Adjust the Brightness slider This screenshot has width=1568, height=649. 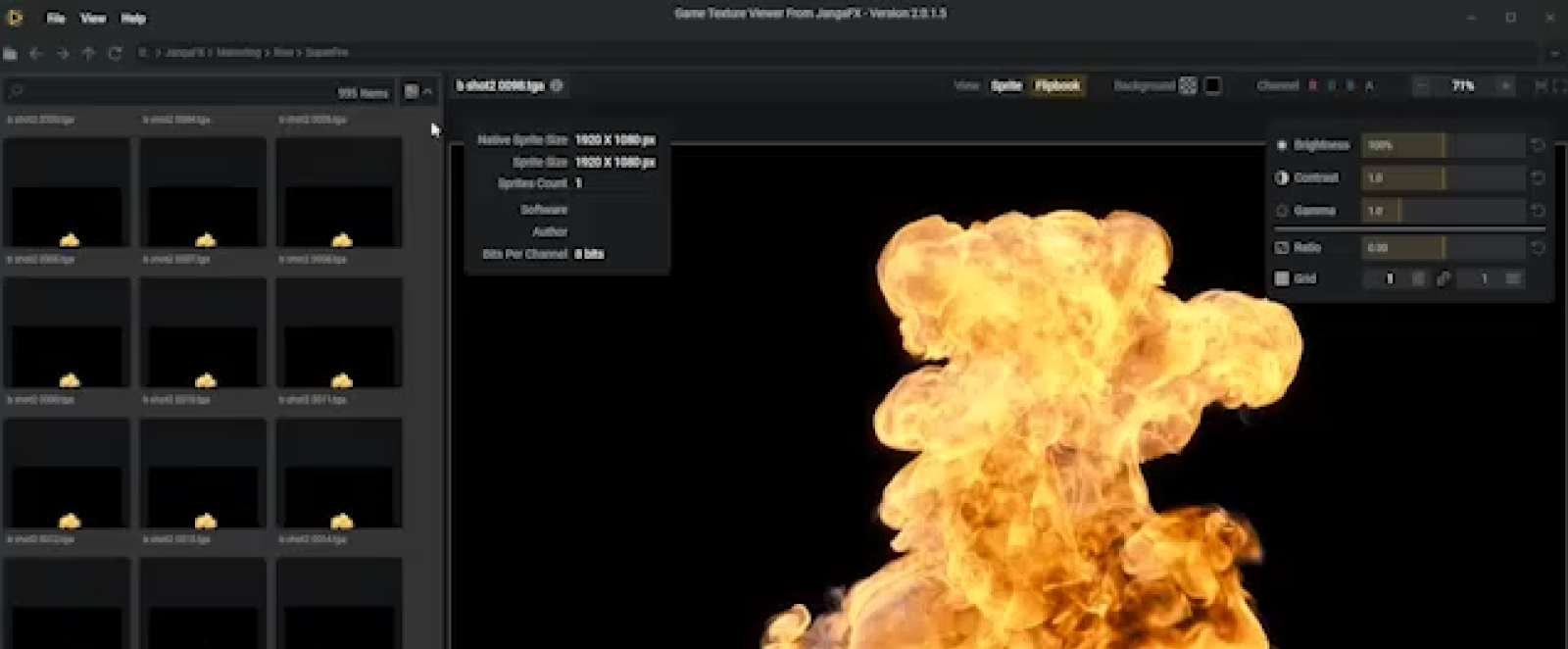pyautogui.click(x=1443, y=145)
